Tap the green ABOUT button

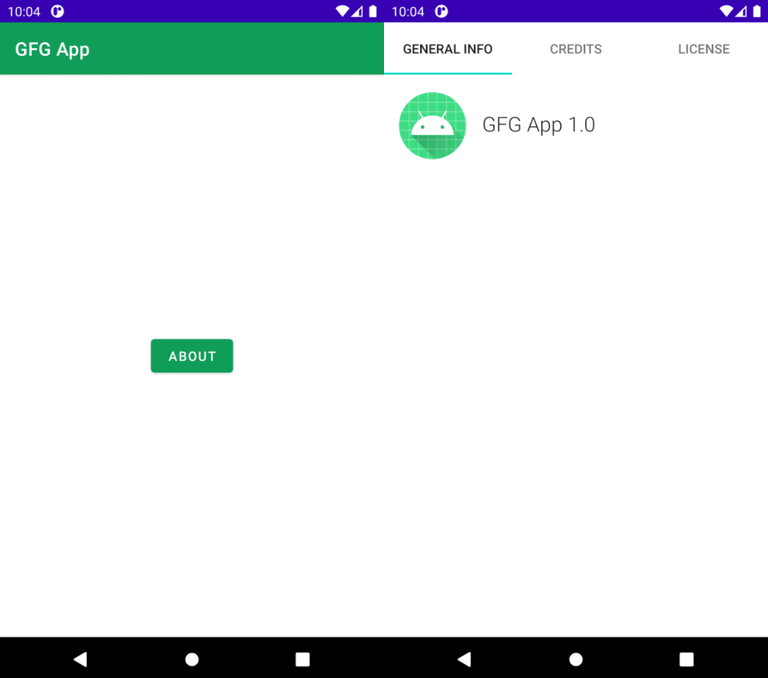[192, 356]
